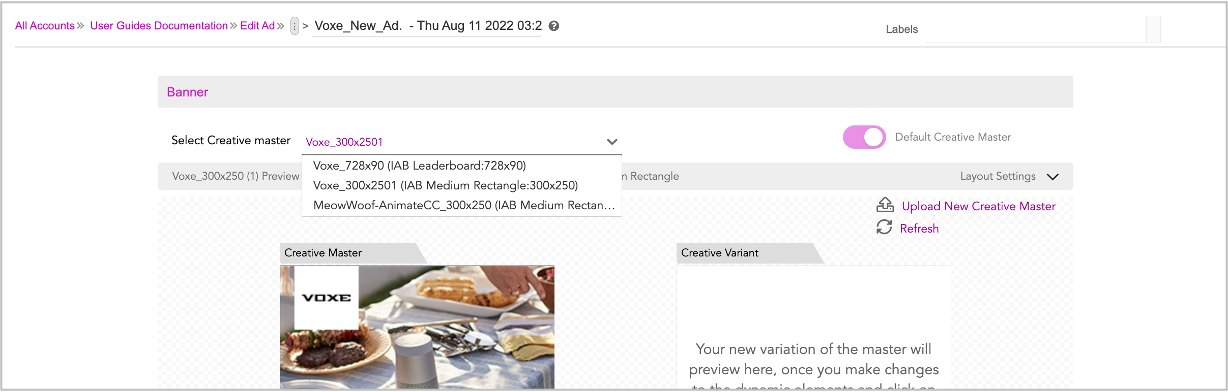Viewport: 1228px width, 392px height.
Task: Navigate to Edit Ad breadcrumb
Action: coord(257,26)
